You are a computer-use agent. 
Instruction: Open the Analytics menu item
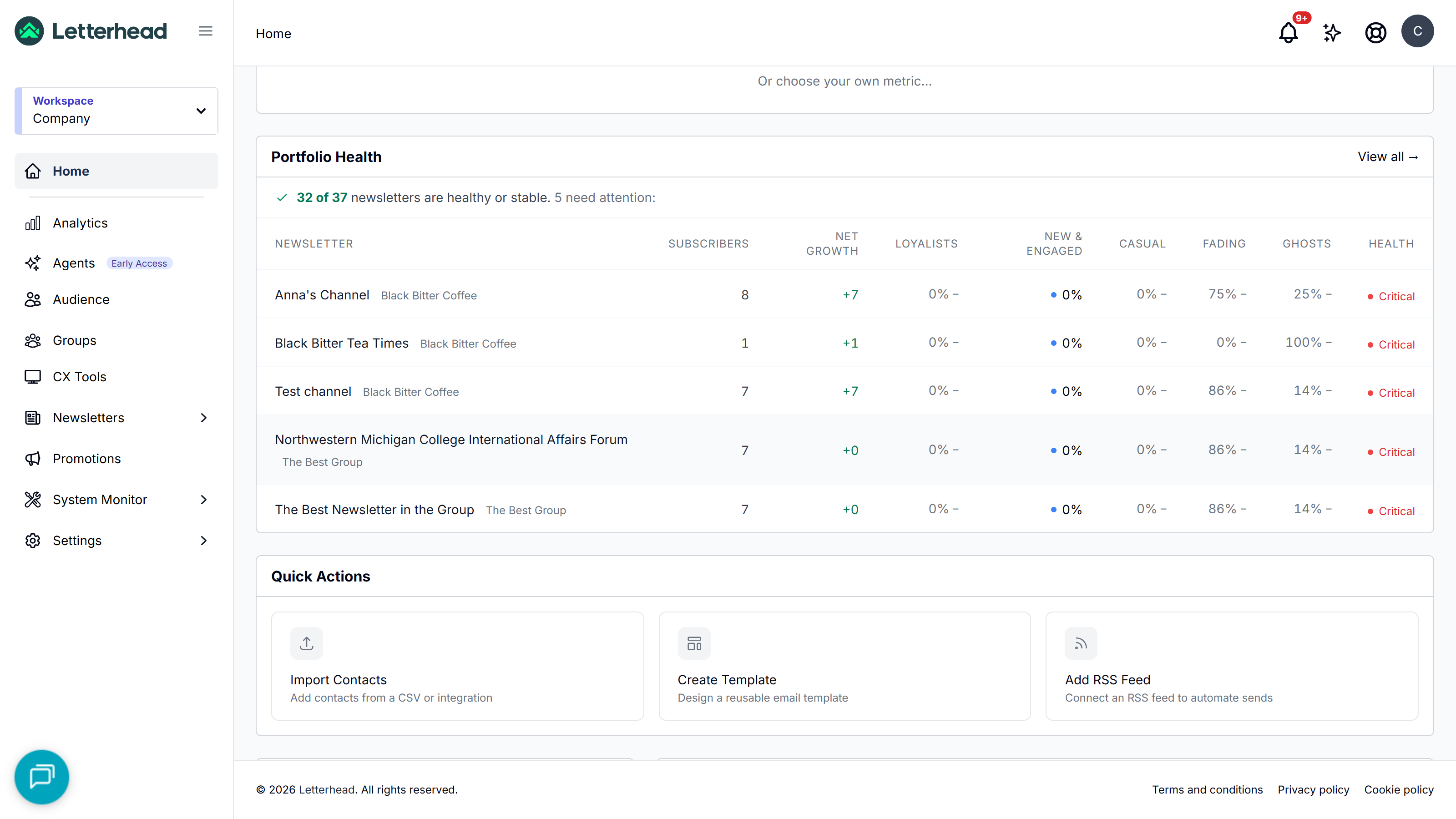tap(116, 223)
